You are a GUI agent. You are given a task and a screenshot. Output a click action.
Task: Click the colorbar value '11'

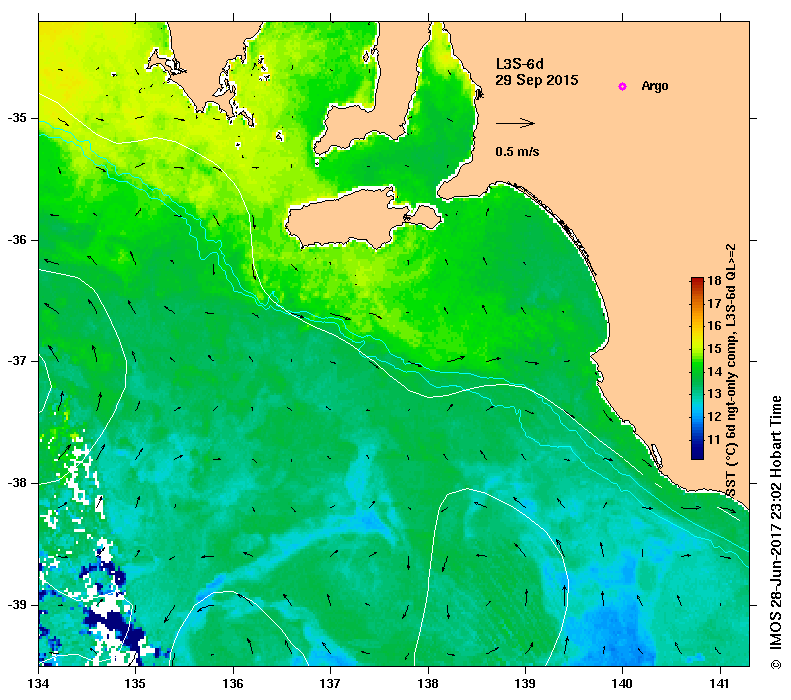(x=714, y=439)
